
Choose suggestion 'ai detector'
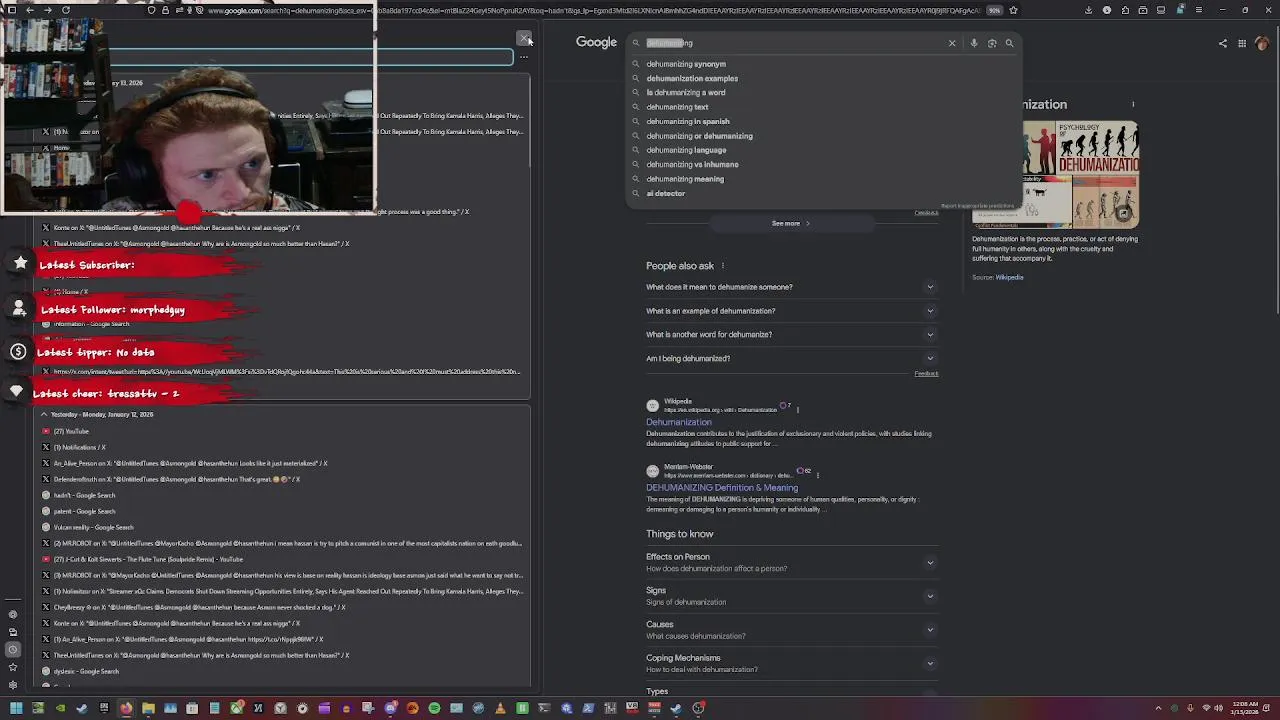click(825, 194)
